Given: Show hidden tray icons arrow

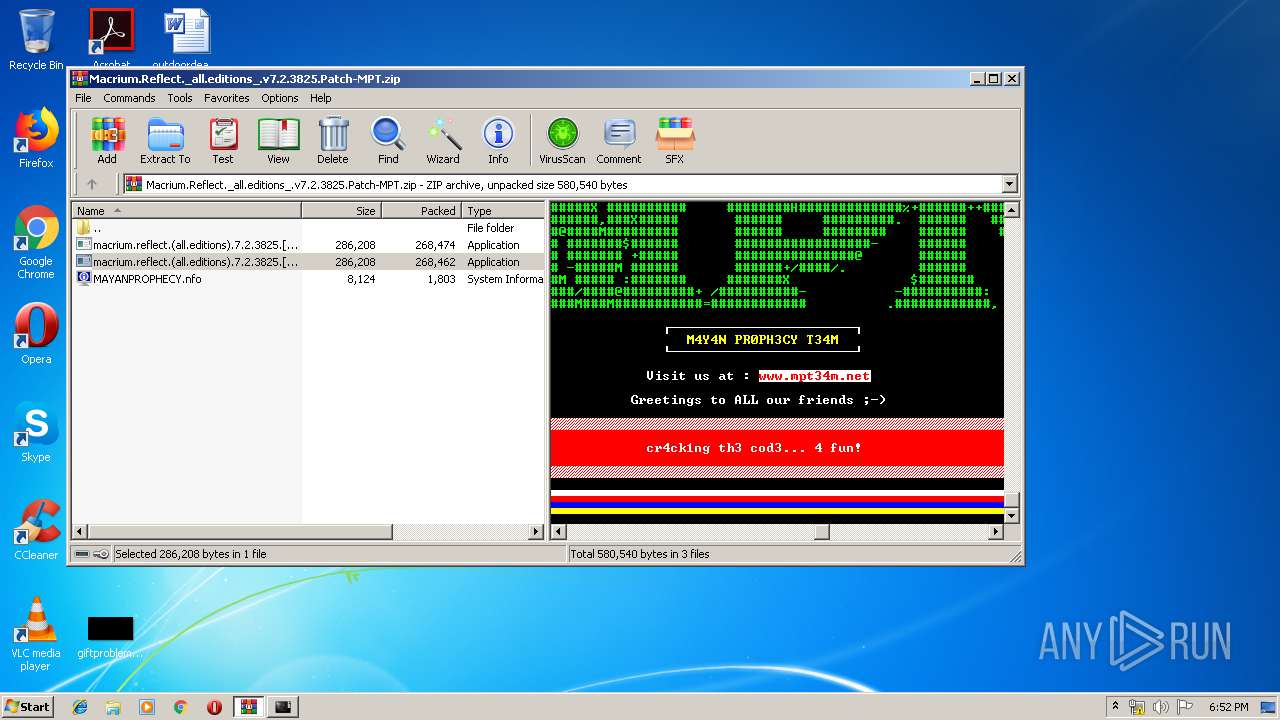Looking at the screenshot, I should [x=1115, y=707].
